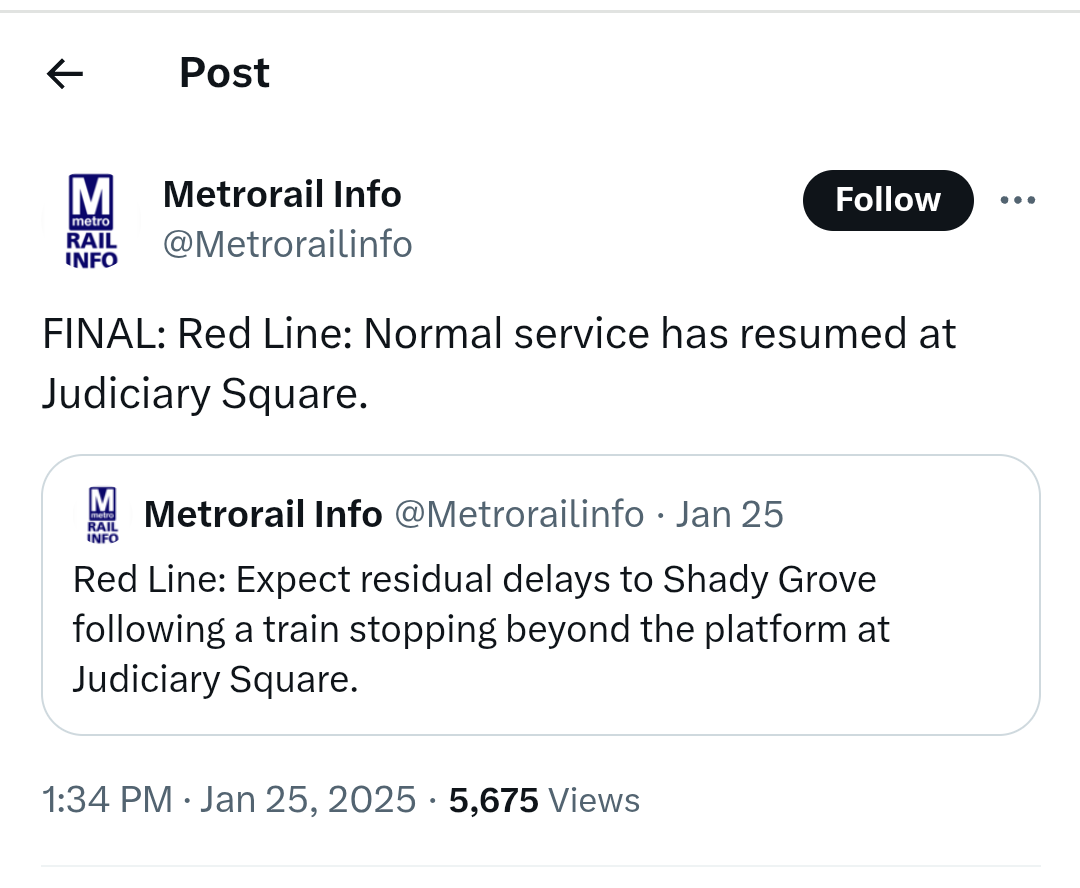Image resolution: width=1080 pixels, height=888 pixels.
Task: Tap "Judiciary Square." in the quoted post
Action: (x=214, y=680)
